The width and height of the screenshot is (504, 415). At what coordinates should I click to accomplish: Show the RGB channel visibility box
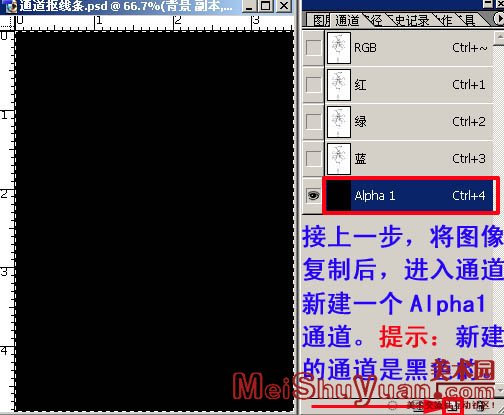pos(313,48)
